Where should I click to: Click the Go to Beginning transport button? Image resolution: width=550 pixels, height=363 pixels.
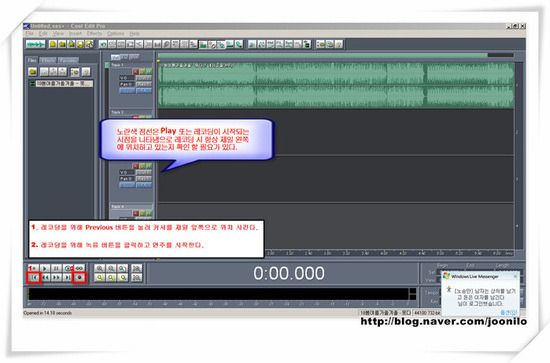click(x=34, y=277)
